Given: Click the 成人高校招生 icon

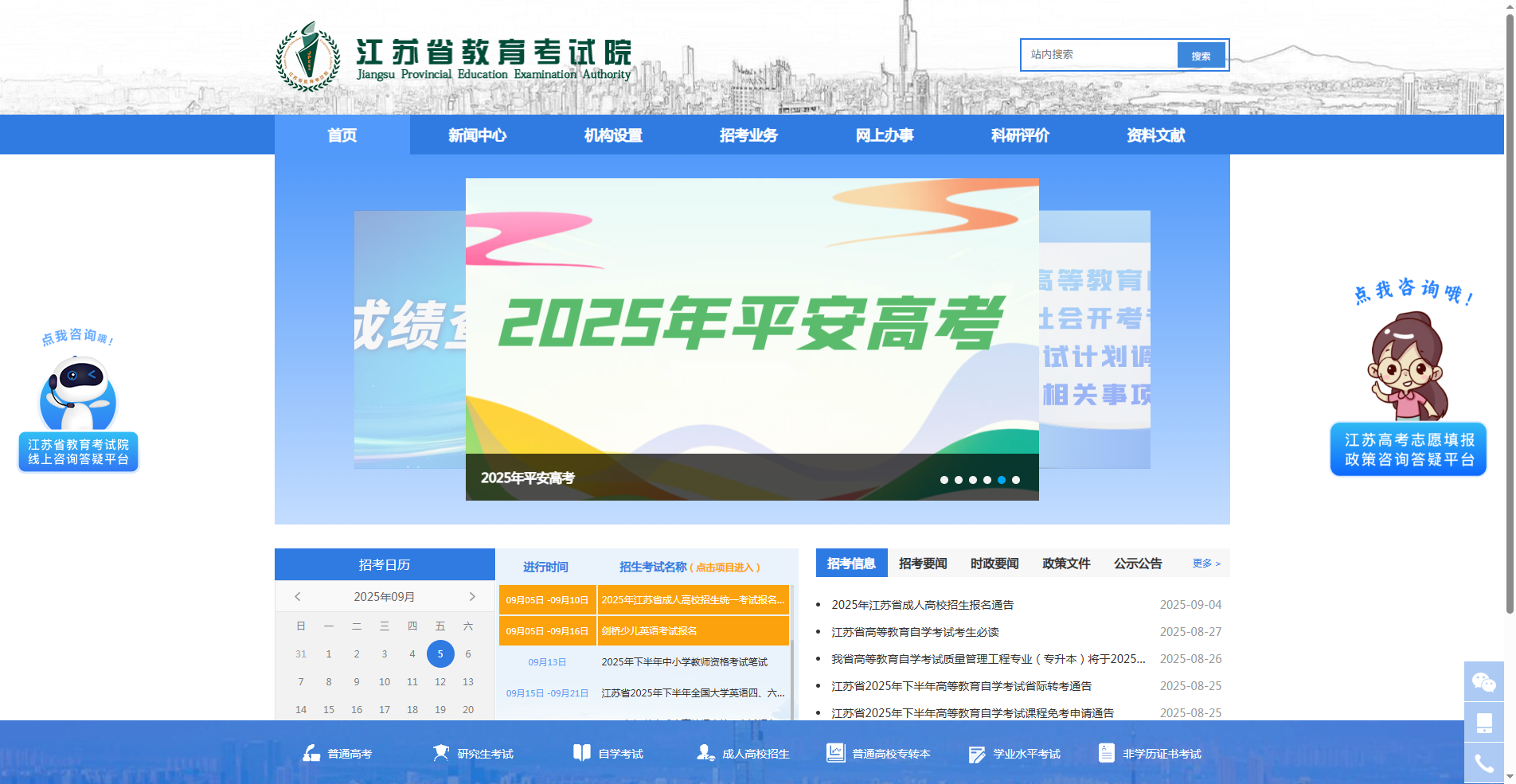Looking at the screenshot, I should tap(704, 753).
